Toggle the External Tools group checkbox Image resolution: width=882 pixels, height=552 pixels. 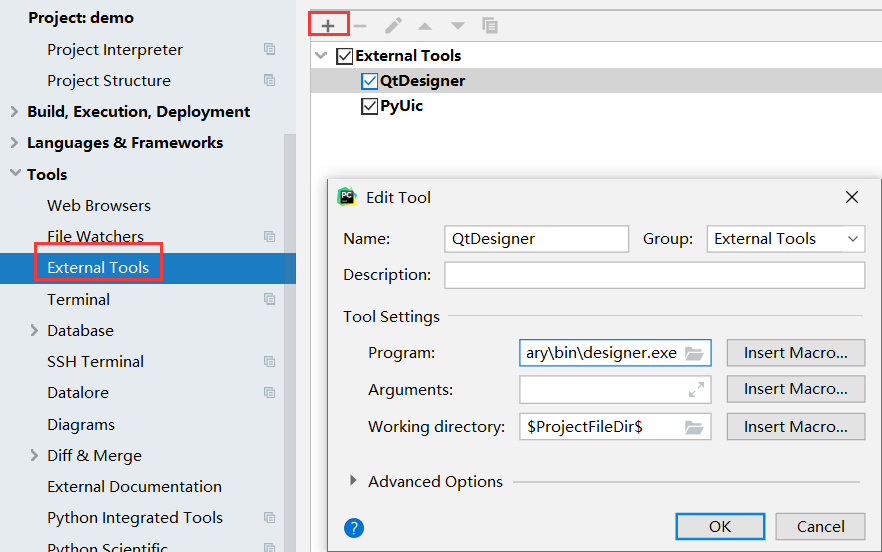pyautogui.click(x=344, y=56)
